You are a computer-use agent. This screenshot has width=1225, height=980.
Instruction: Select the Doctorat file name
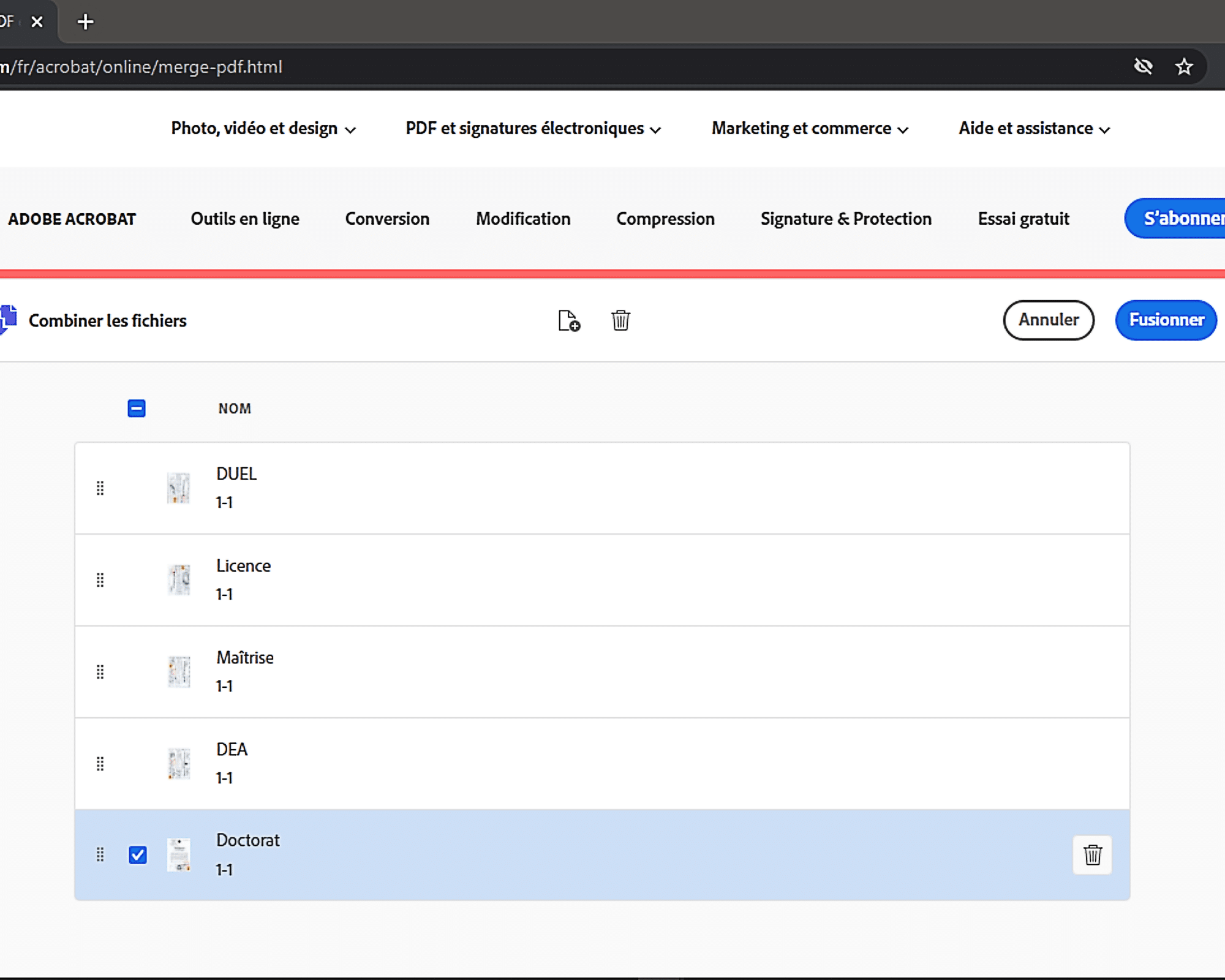coord(247,840)
